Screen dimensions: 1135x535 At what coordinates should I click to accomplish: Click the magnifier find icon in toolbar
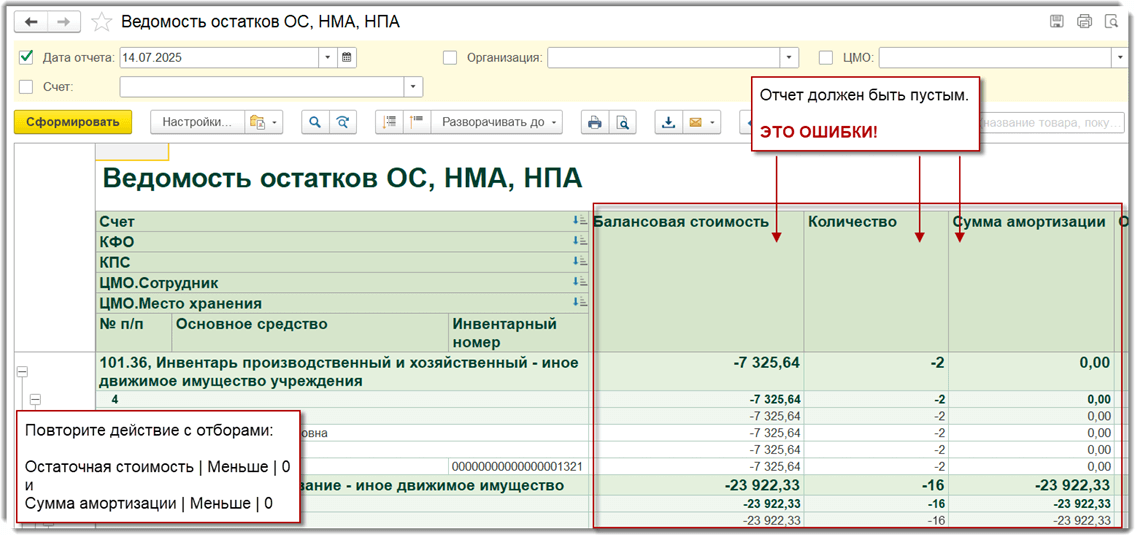click(315, 122)
